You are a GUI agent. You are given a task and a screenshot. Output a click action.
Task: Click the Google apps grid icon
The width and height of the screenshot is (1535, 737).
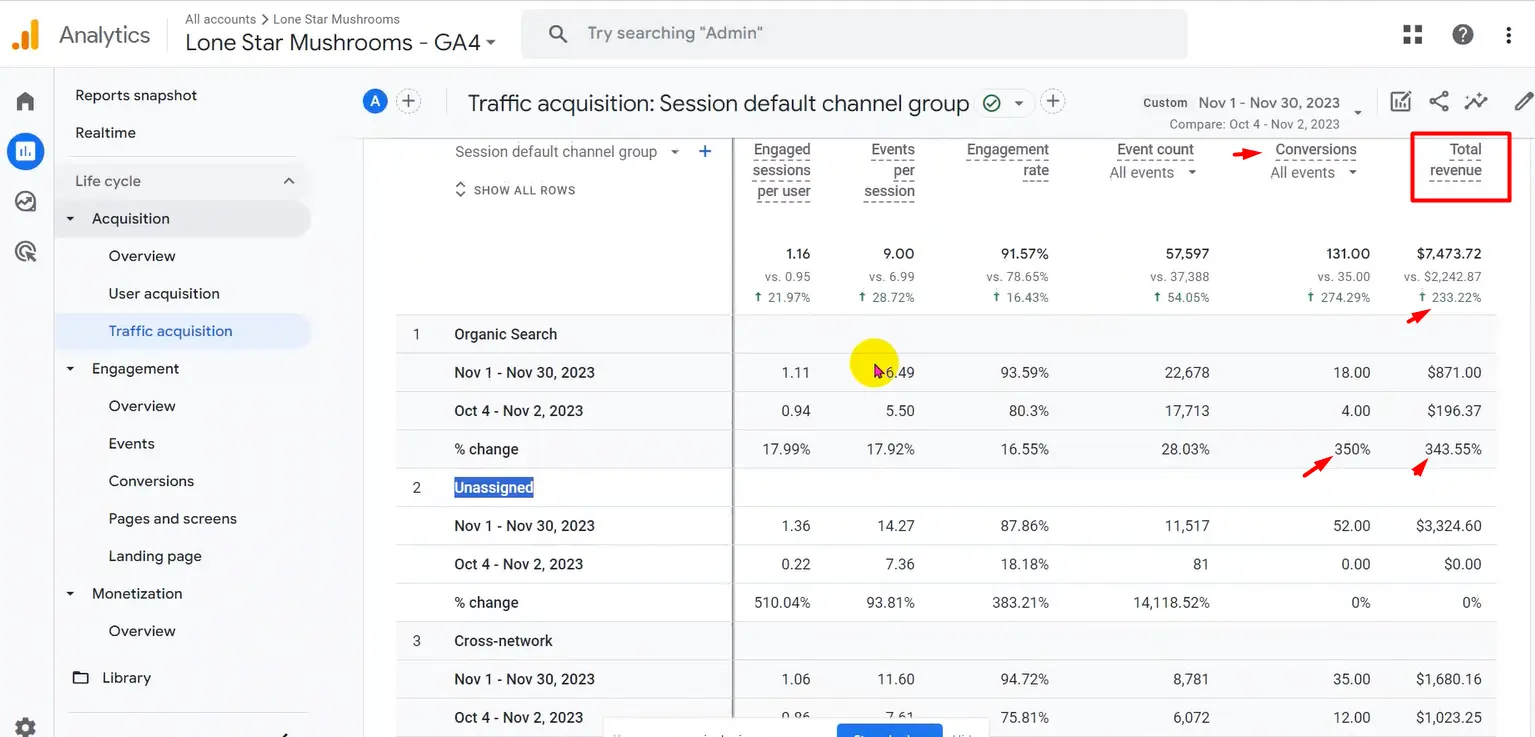click(x=1412, y=35)
